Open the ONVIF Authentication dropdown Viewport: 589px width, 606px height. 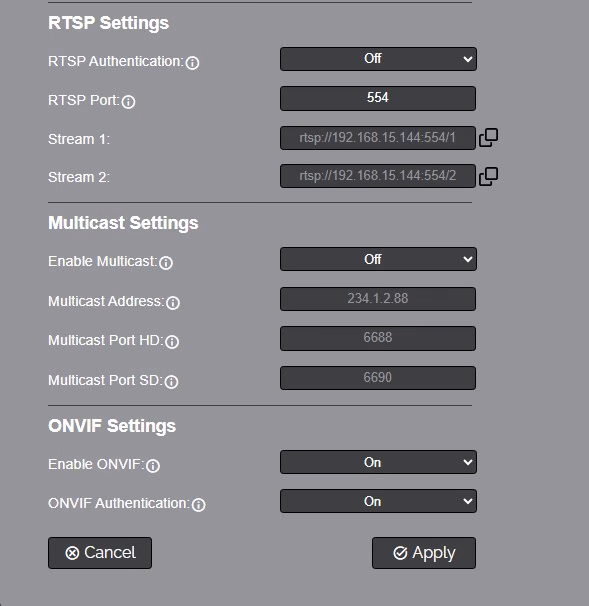tap(378, 501)
